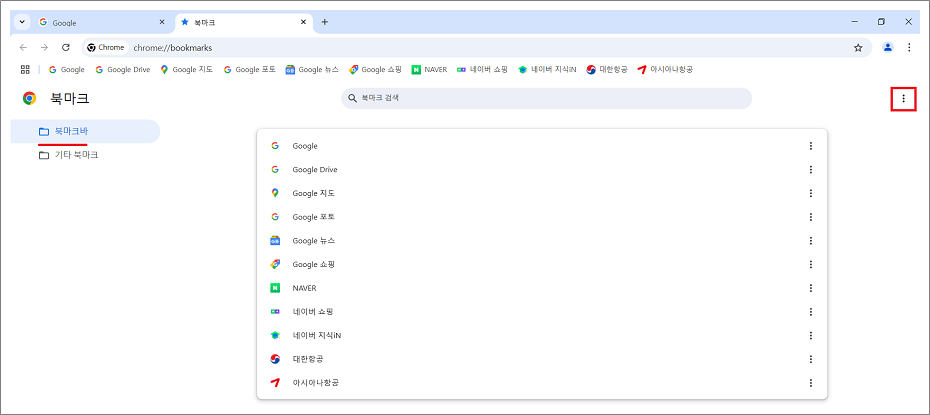Open Google 쇼핑 from the bookmarks bar
The height and width of the screenshot is (415, 930).
click(375, 69)
